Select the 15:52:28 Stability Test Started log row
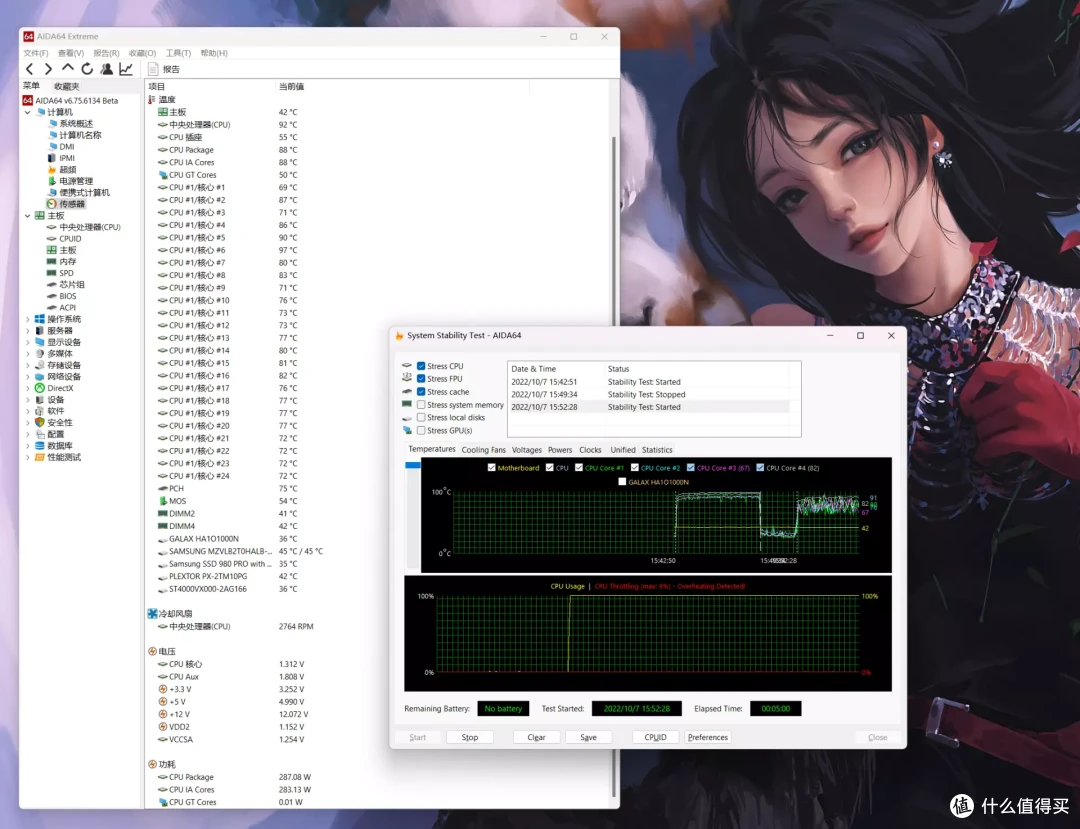The width and height of the screenshot is (1080, 829). click(650, 407)
